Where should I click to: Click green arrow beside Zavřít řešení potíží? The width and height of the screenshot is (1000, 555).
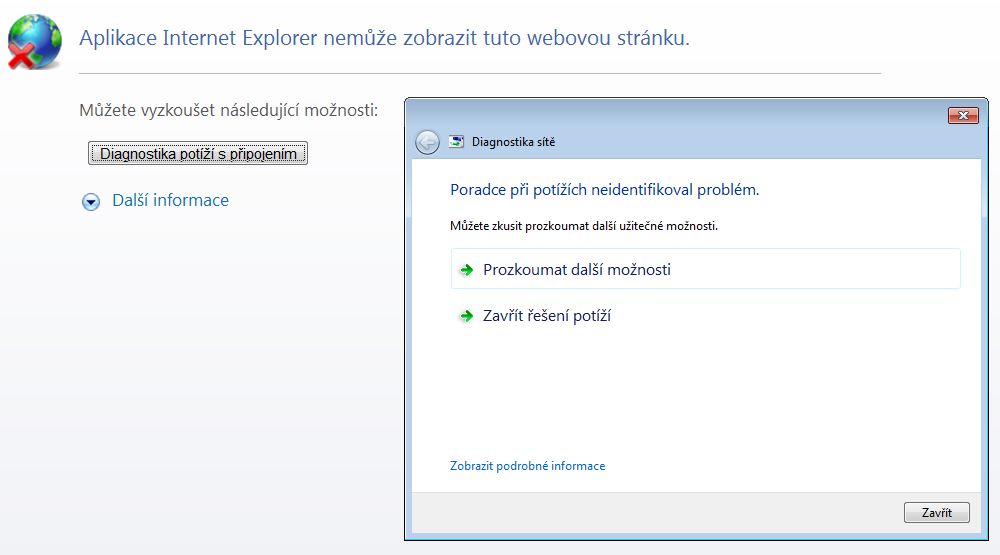(466, 316)
